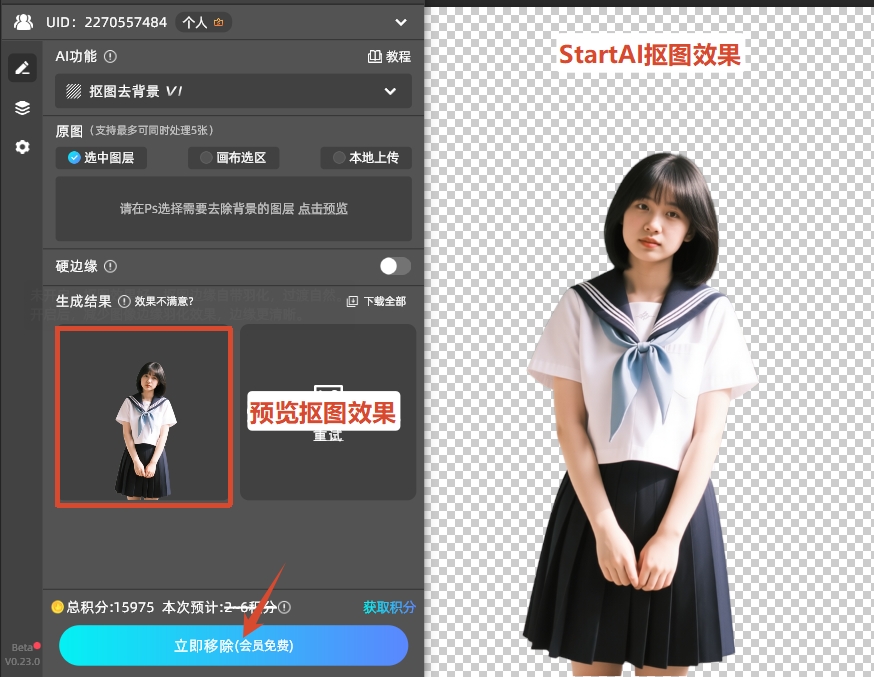Click the coin icon next to 总积分

[57, 606]
